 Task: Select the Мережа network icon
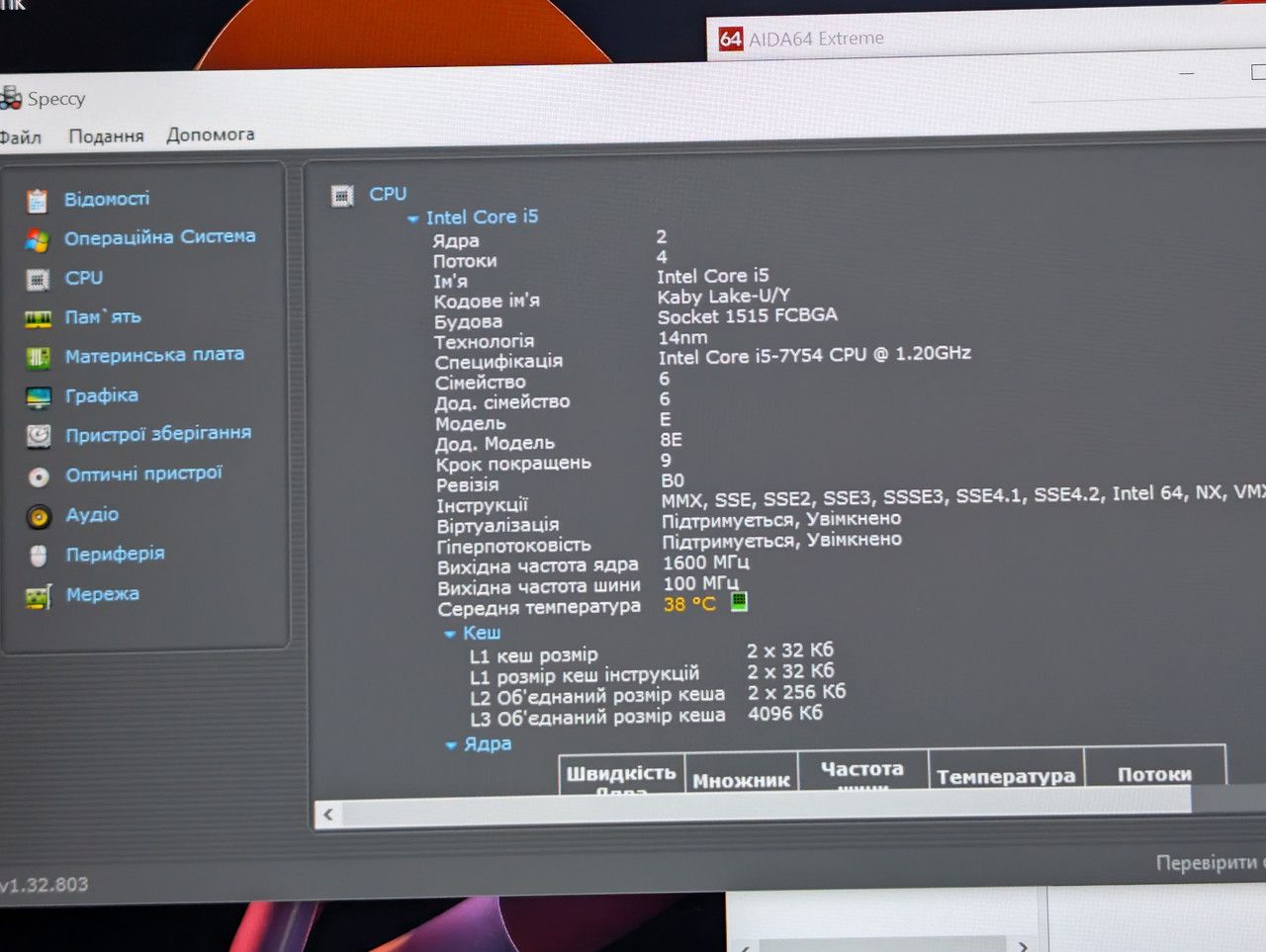pos(39,596)
